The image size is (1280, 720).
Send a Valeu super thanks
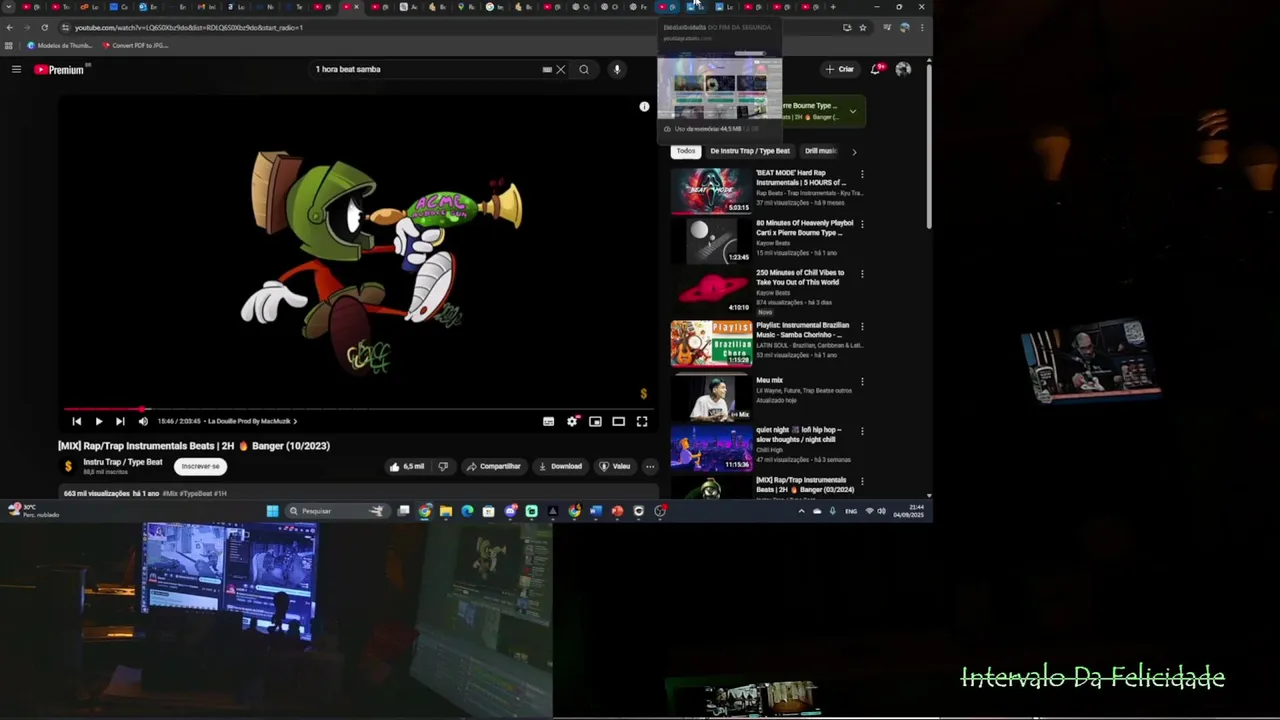pos(615,466)
